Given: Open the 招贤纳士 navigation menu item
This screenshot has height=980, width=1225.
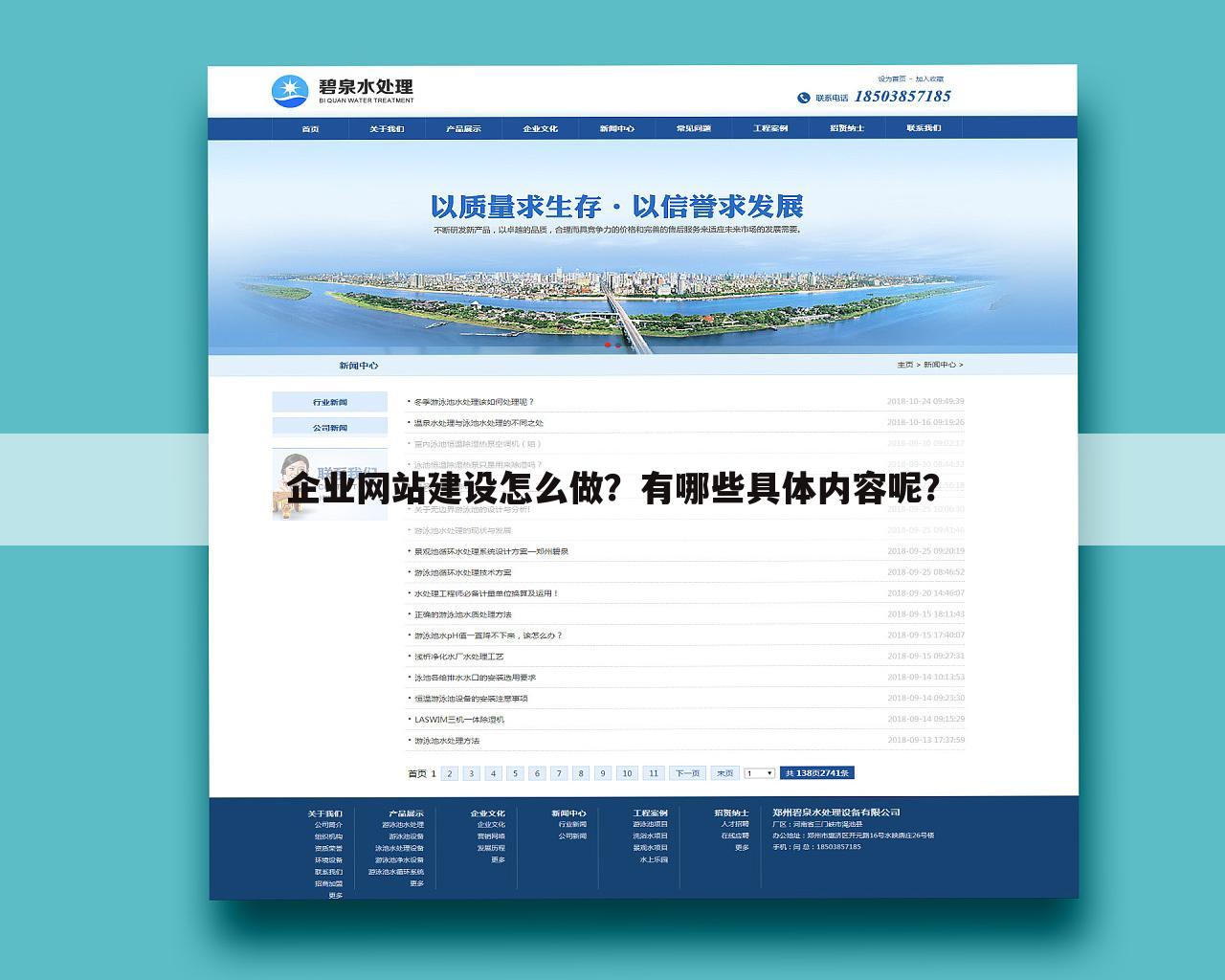Looking at the screenshot, I should (x=847, y=128).
